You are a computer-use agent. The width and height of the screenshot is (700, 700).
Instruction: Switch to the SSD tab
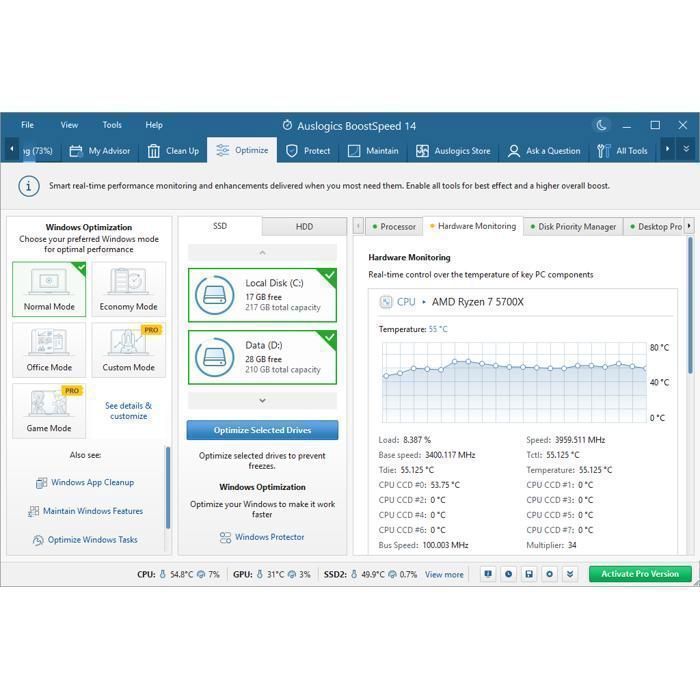click(220, 226)
